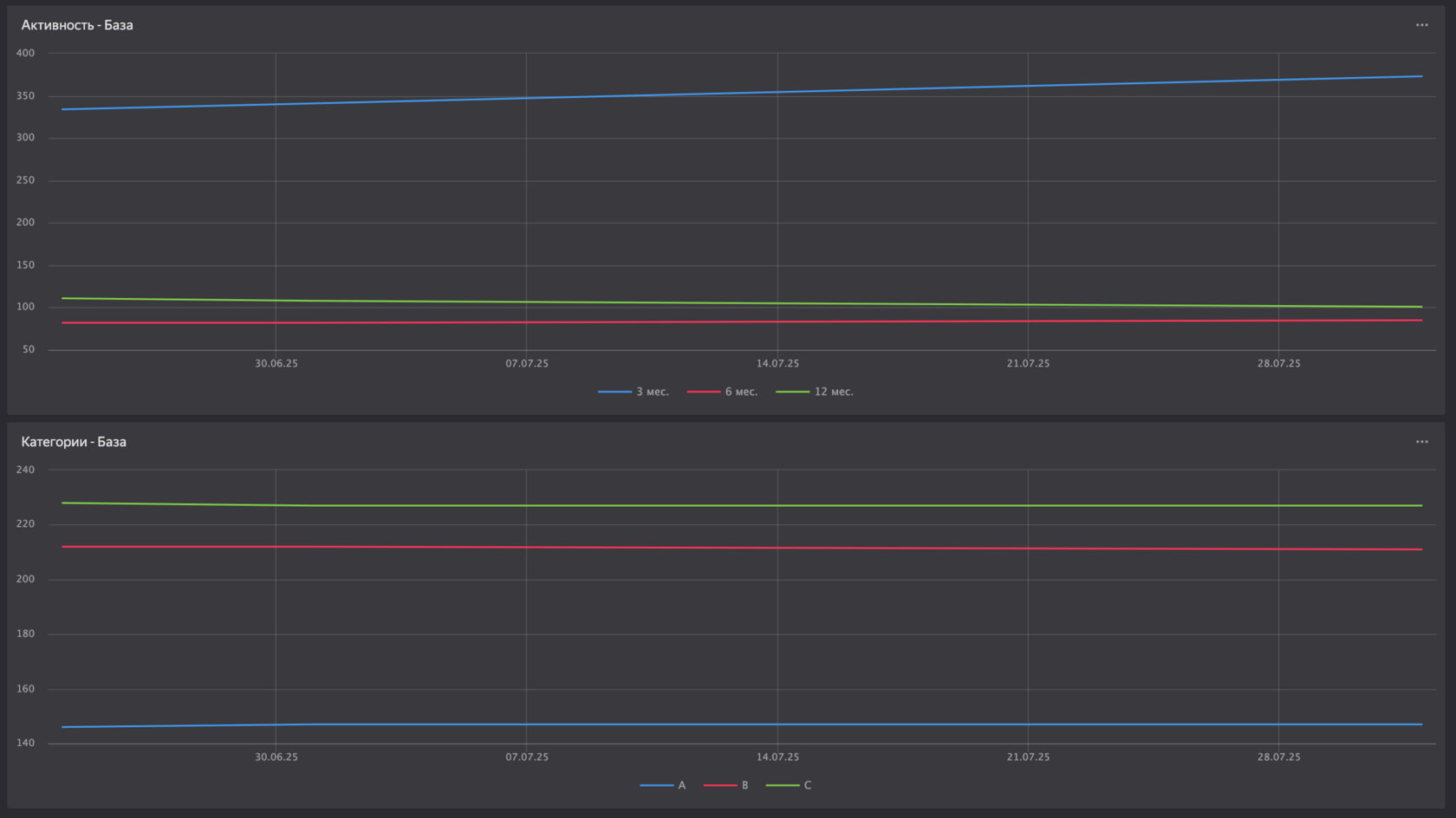The image size is (1456, 818).
Task: Toggle the 6 мес. series in the legend
Action: [x=722, y=392]
